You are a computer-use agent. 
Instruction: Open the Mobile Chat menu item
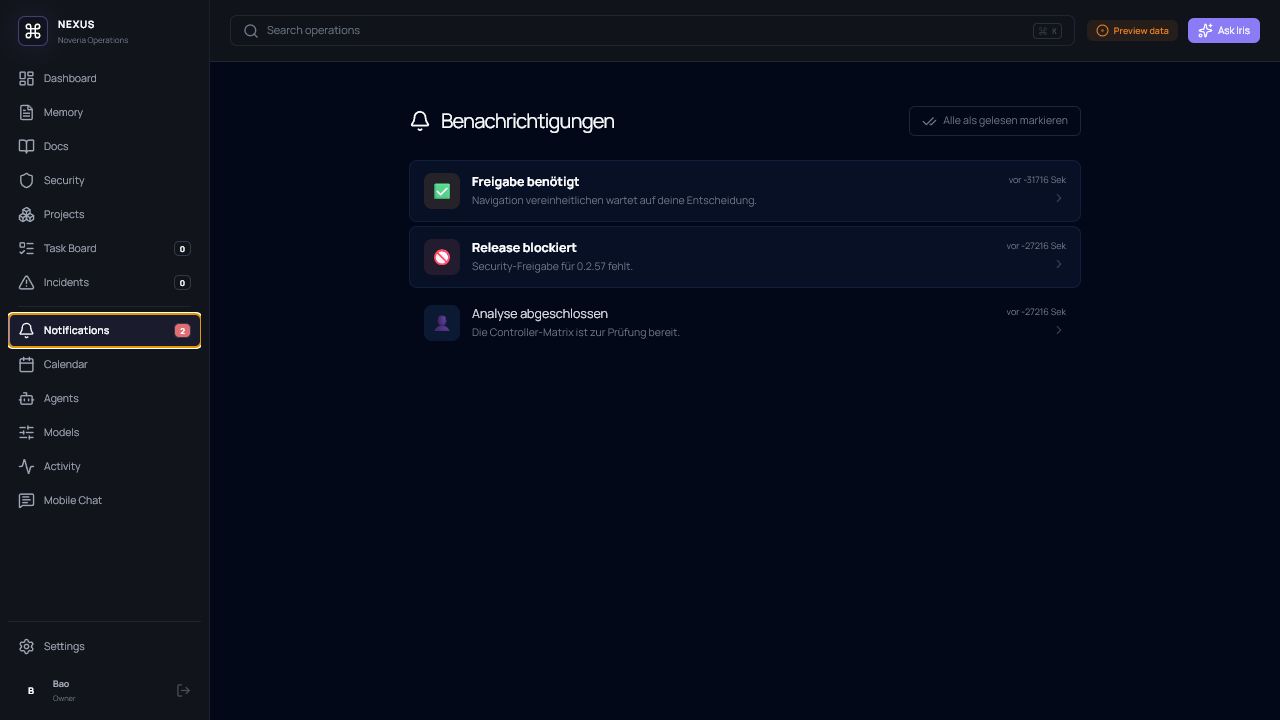(x=104, y=500)
